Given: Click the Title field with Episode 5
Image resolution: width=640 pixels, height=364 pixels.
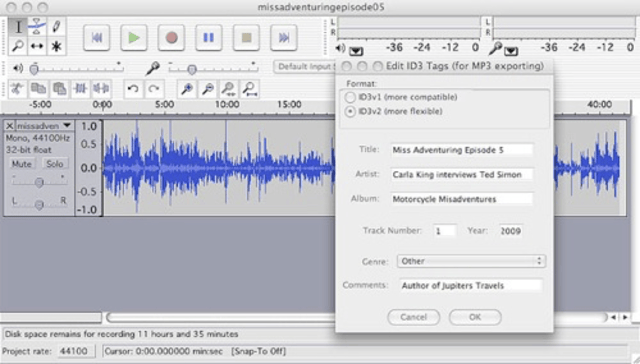Looking at the screenshot, I should pyautogui.click(x=462, y=150).
